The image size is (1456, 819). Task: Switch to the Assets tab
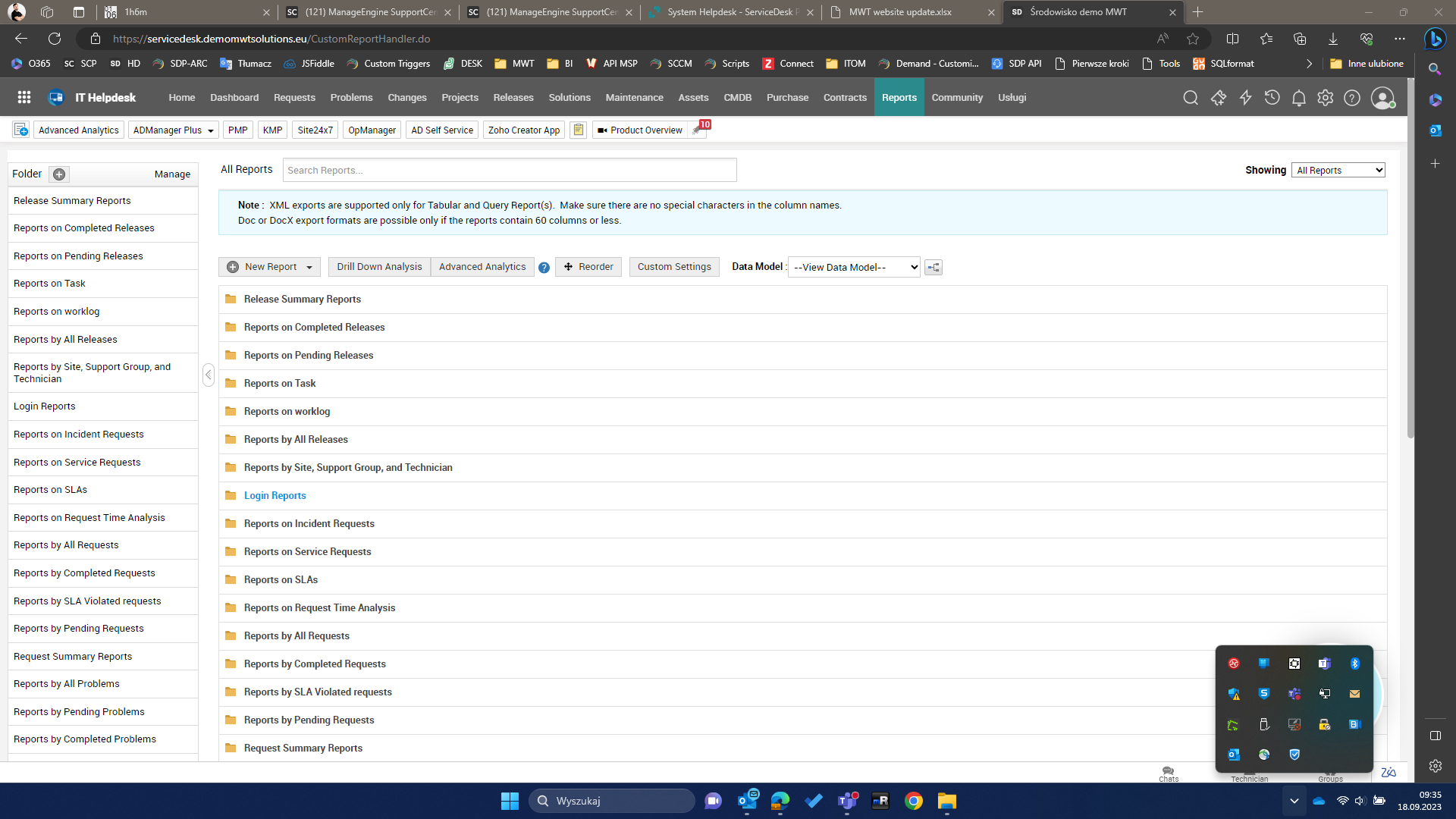tap(693, 98)
